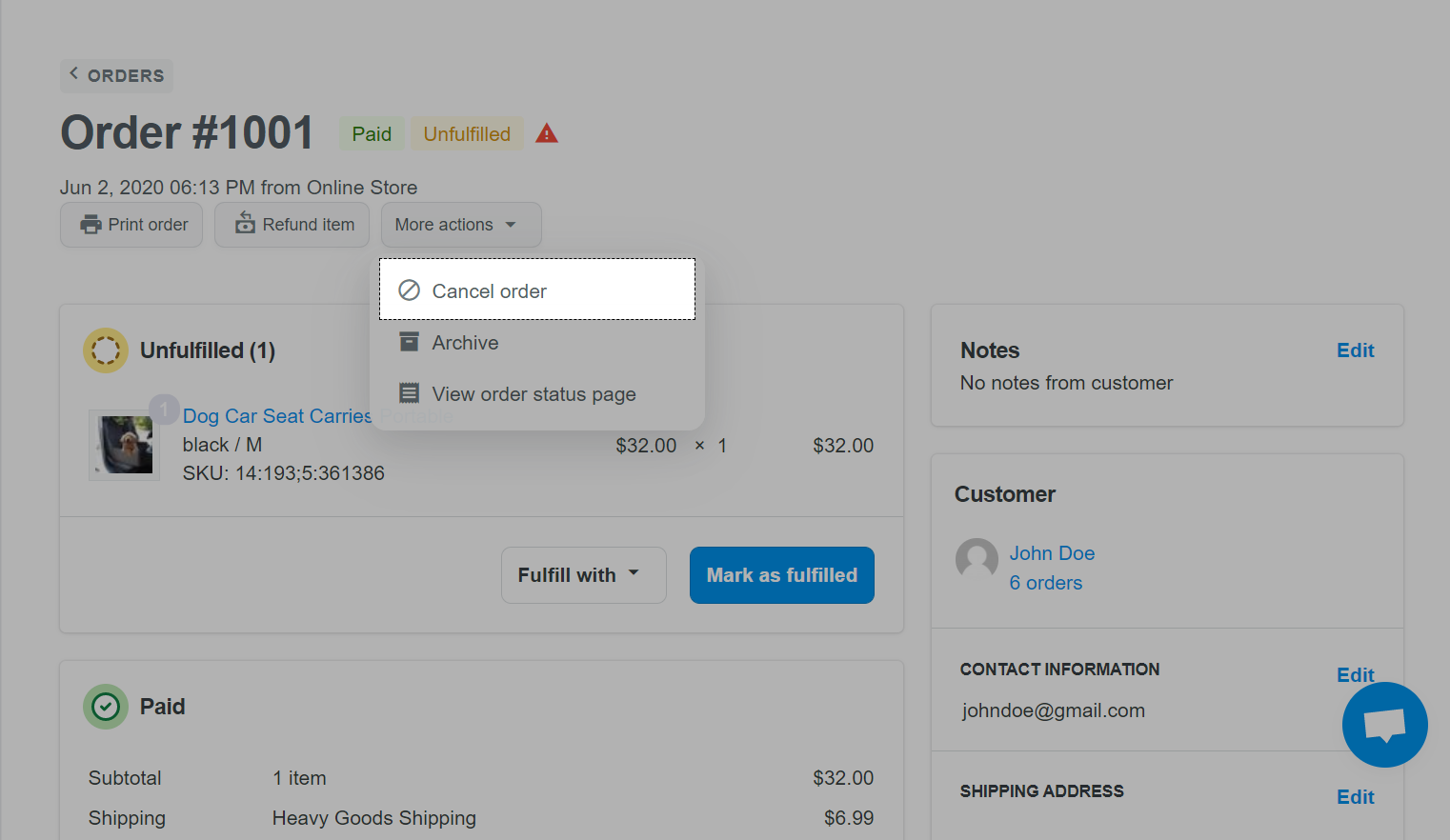Click the $6.99 shipping amount
Image resolution: width=1450 pixels, height=840 pixels.
pyautogui.click(x=849, y=818)
